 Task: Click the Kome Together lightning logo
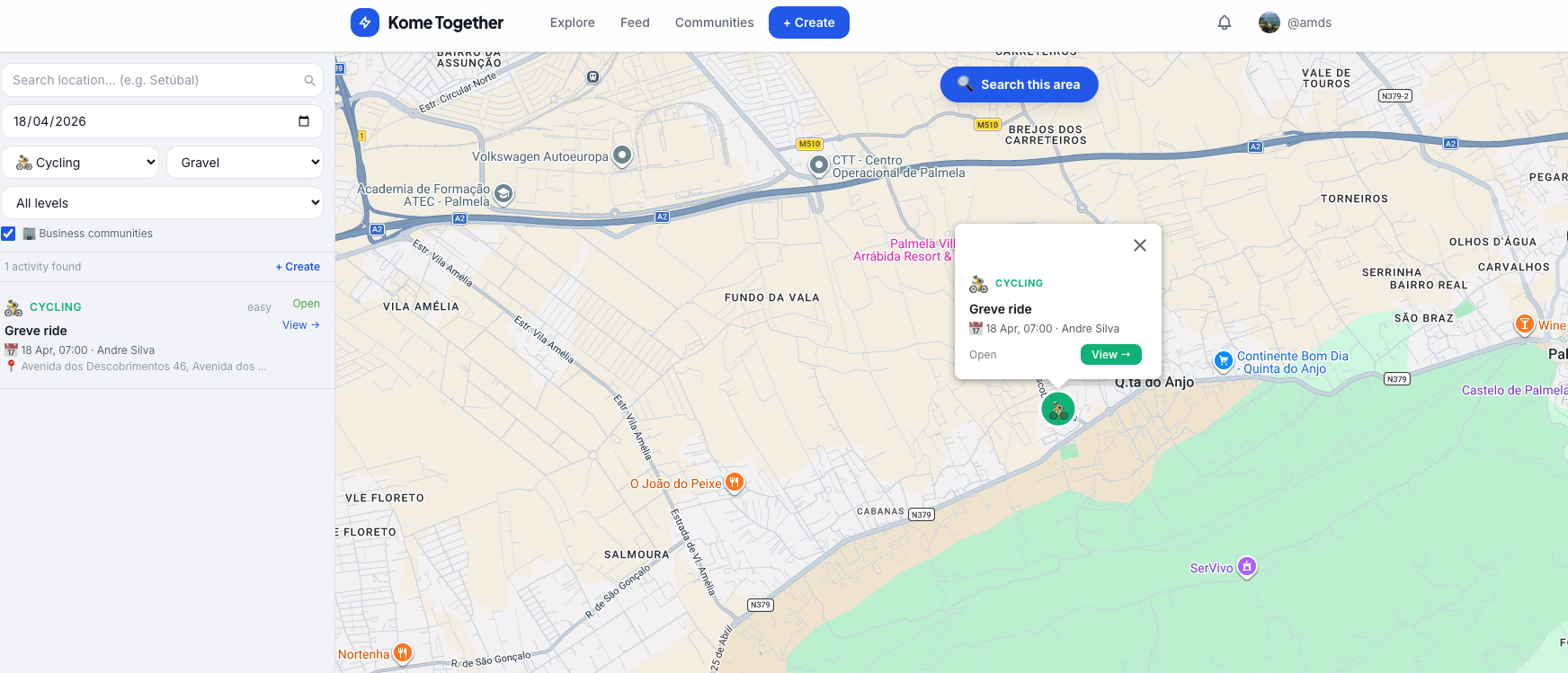[365, 22]
